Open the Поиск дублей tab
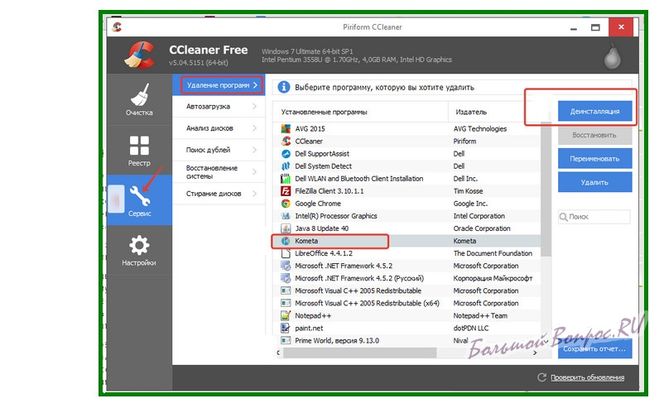659x408 pixels. [x=219, y=150]
